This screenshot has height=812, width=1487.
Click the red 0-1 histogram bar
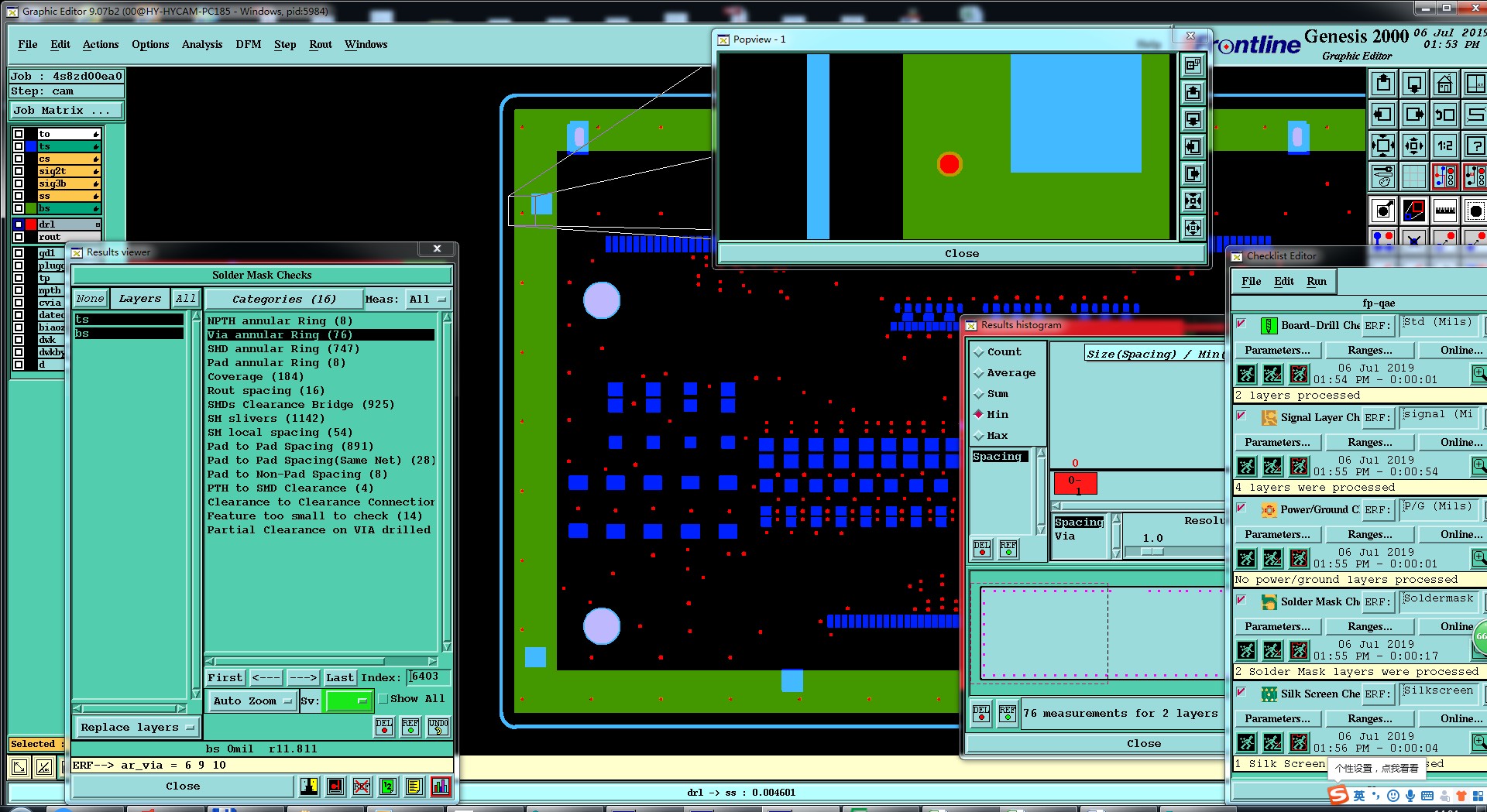[x=1075, y=484]
